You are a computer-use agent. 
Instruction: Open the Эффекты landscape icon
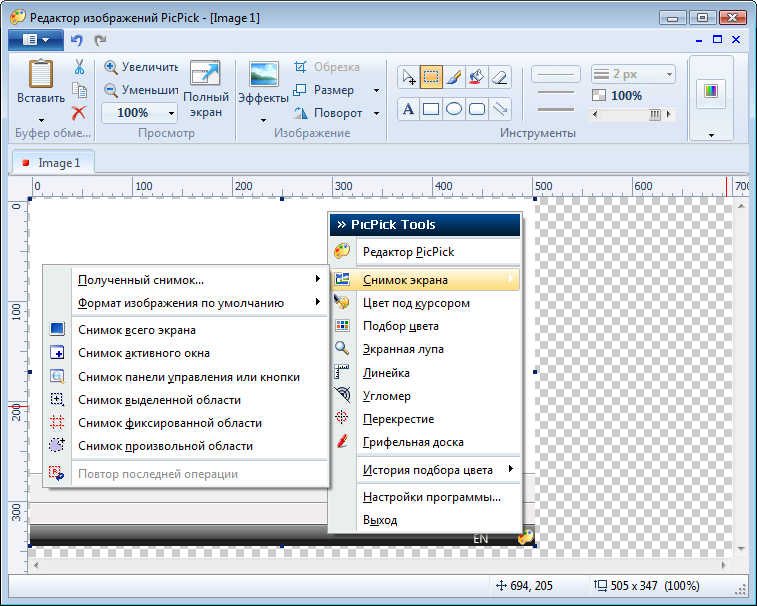click(x=264, y=74)
